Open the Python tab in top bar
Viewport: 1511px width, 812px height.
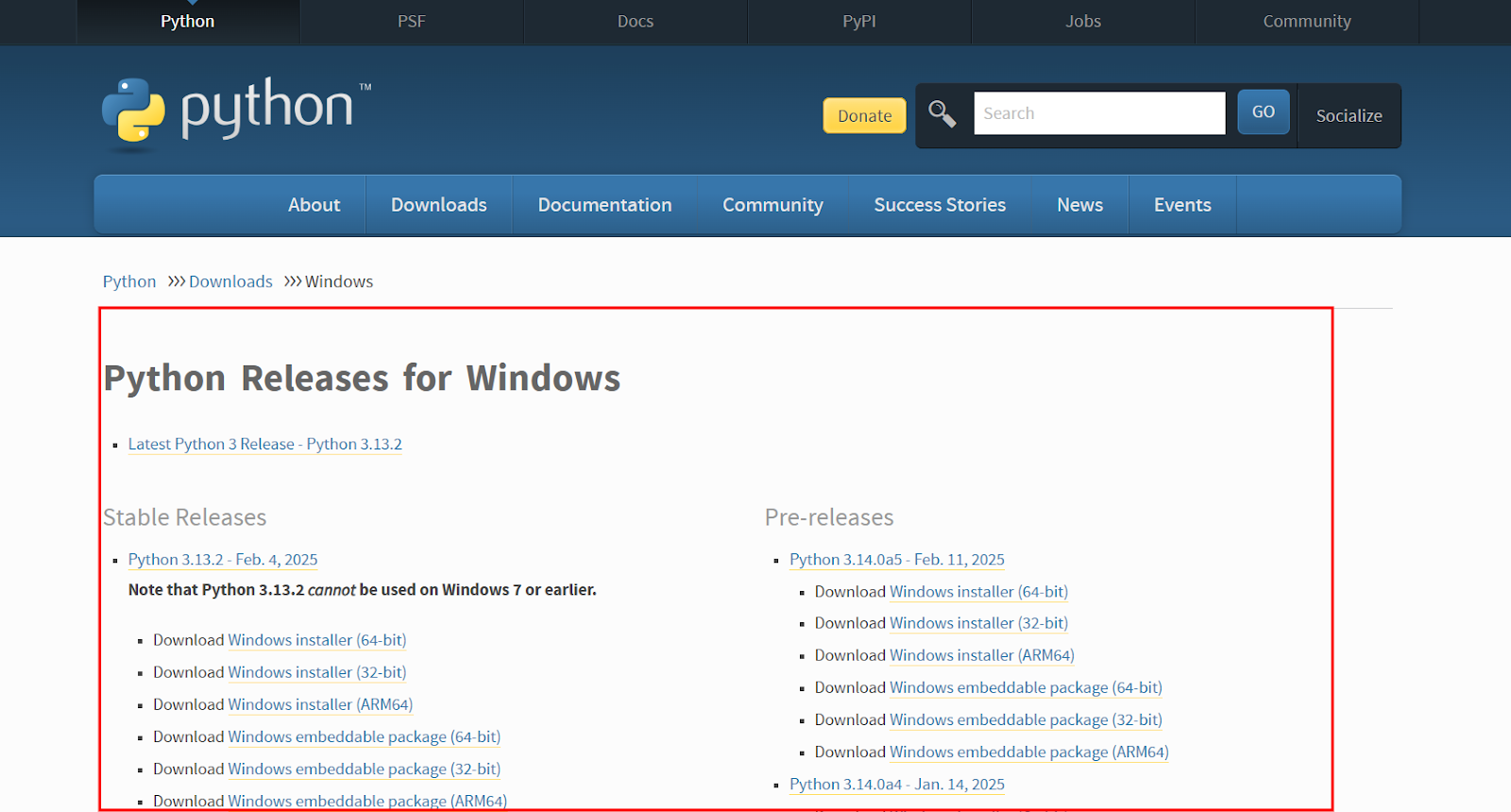[188, 21]
